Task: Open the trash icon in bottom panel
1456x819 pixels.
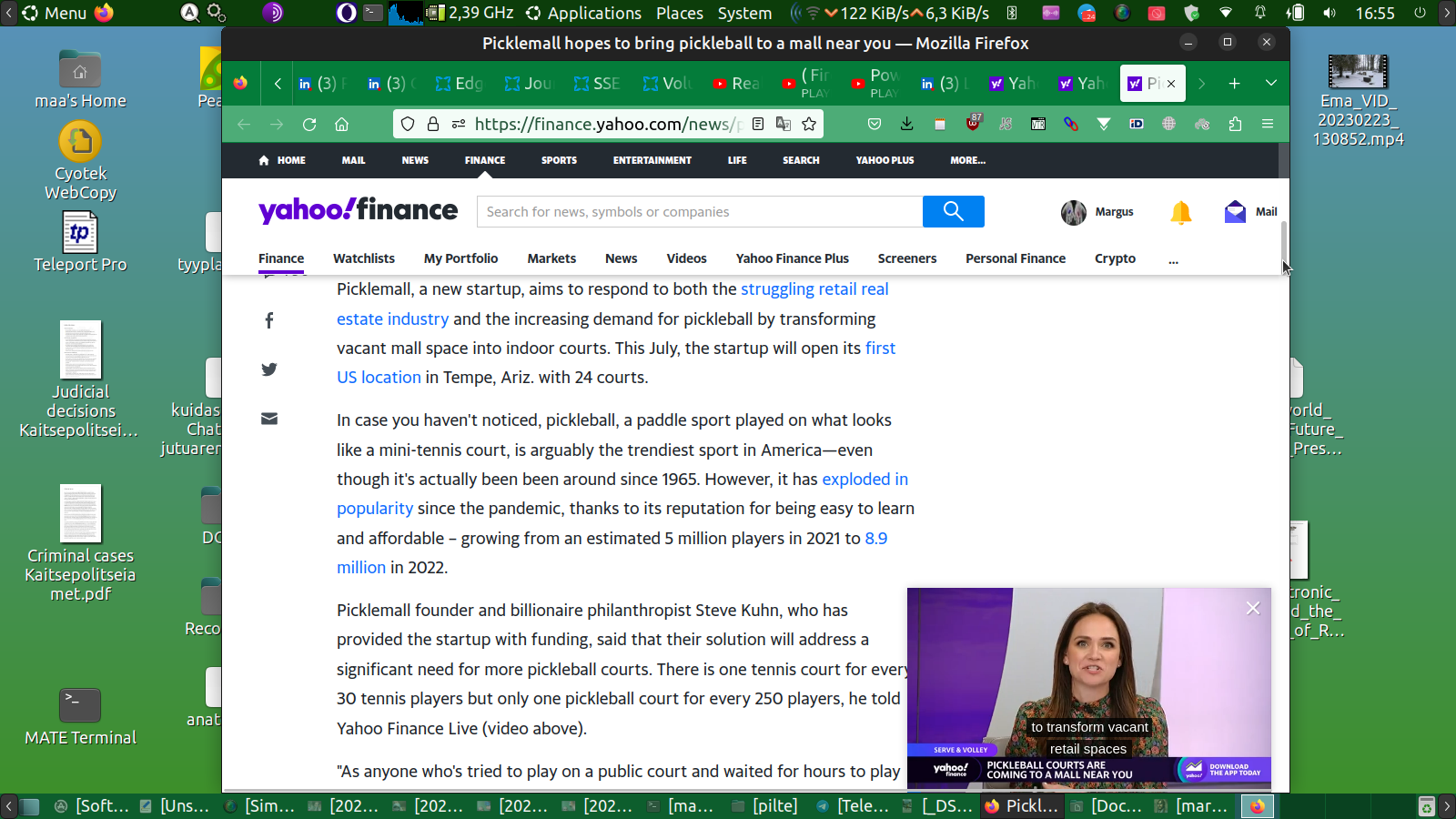Action: (x=1426, y=806)
